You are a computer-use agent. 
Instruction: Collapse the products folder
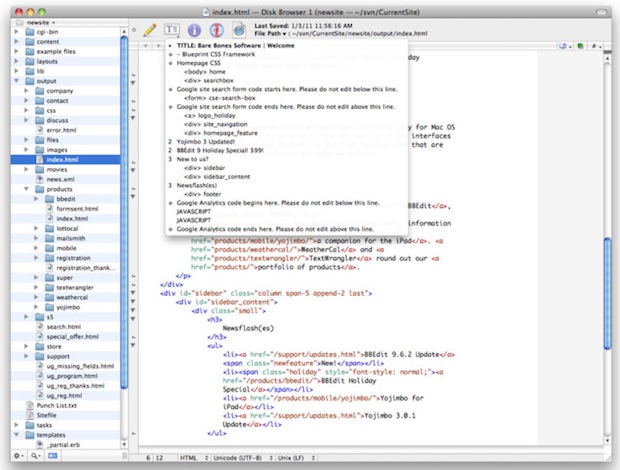[26, 189]
